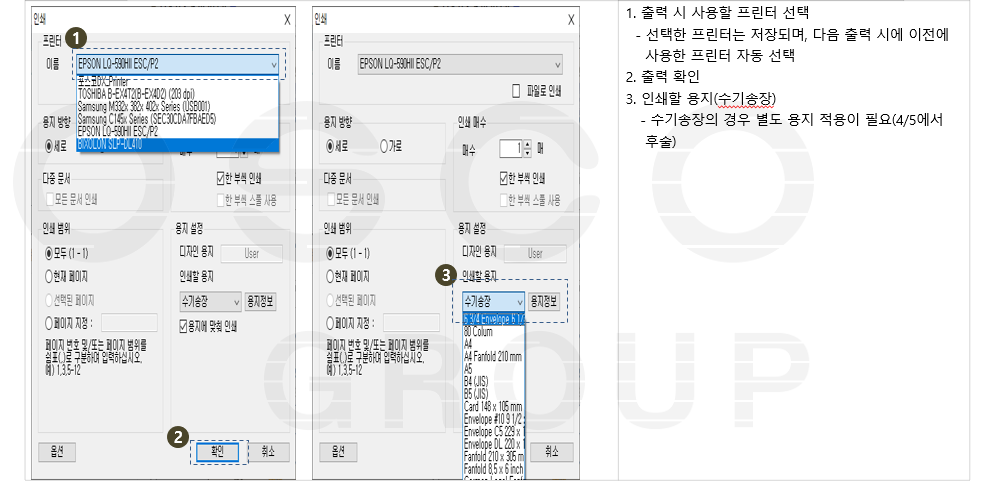This screenshot has width=991, height=482.
Task: Close the print dialog showing the printer list
Action: coord(288,20)
